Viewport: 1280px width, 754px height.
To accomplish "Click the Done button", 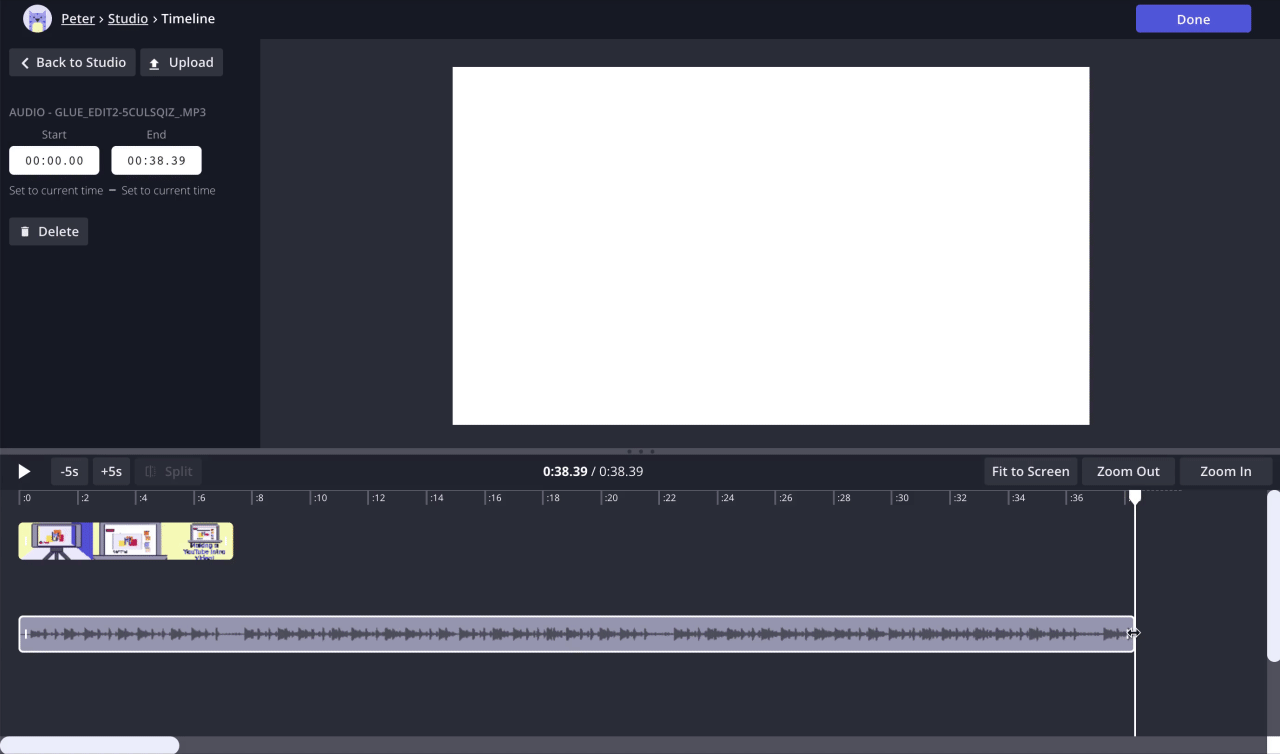I will pyautogui.click(x=1193, y=19).
